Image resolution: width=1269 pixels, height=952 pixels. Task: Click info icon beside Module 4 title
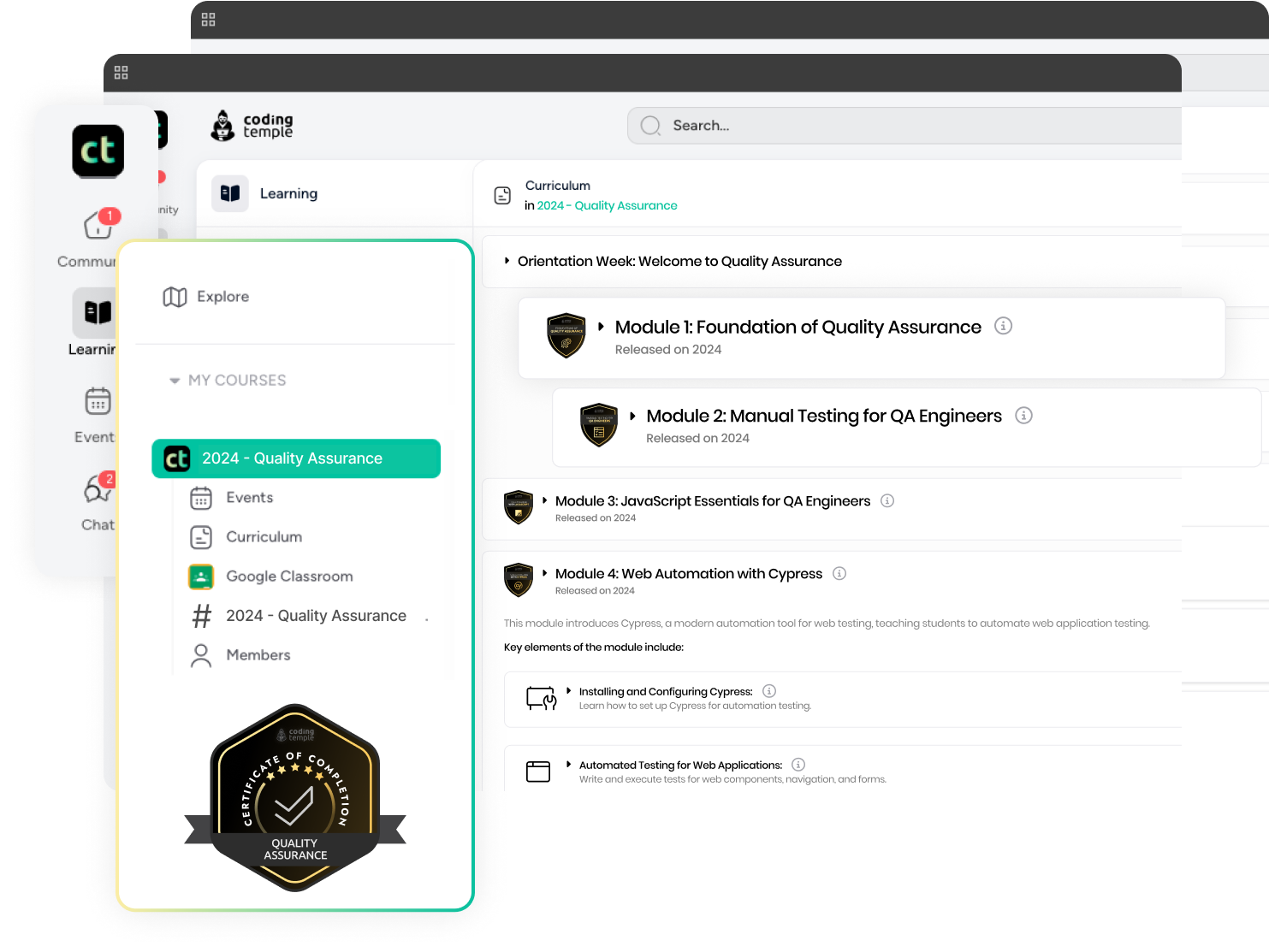click(839, 573)
